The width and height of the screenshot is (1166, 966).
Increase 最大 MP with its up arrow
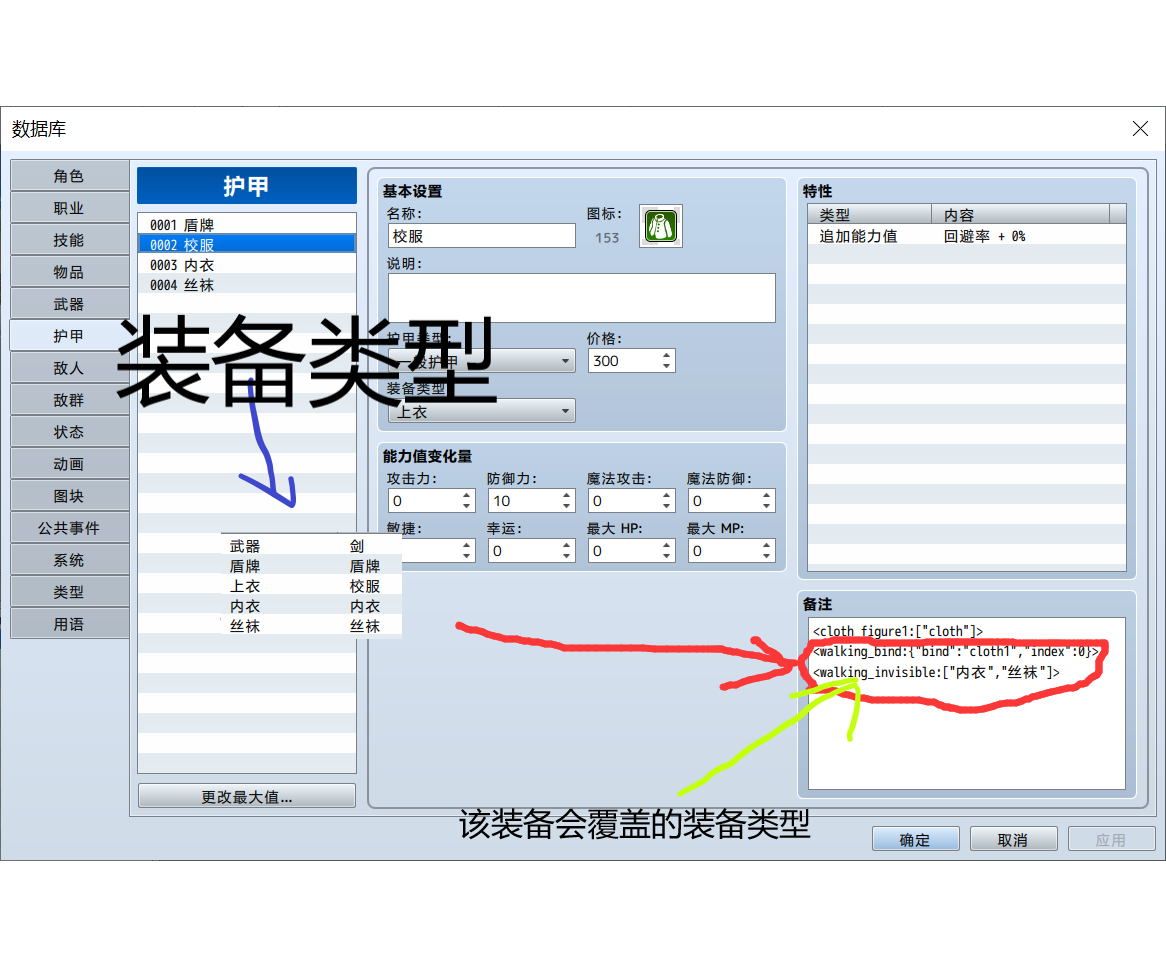(767, 545)
